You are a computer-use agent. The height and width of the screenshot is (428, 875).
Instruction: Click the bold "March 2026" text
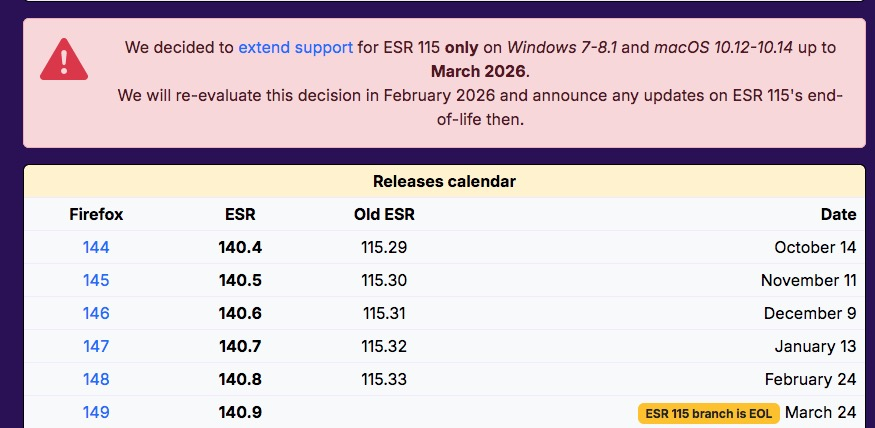coord(478,71)
